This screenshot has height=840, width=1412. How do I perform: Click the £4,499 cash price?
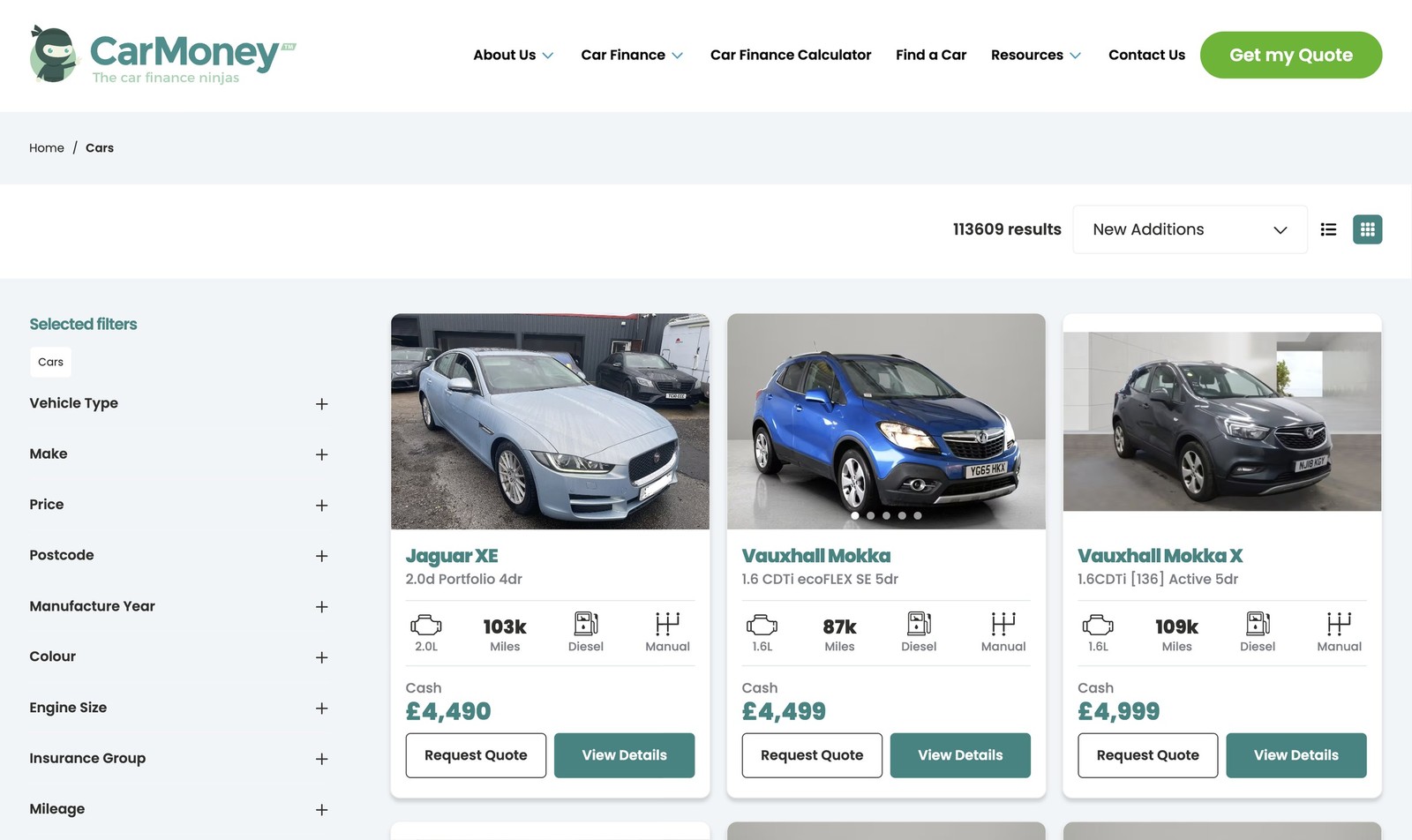tap(784, 711)
